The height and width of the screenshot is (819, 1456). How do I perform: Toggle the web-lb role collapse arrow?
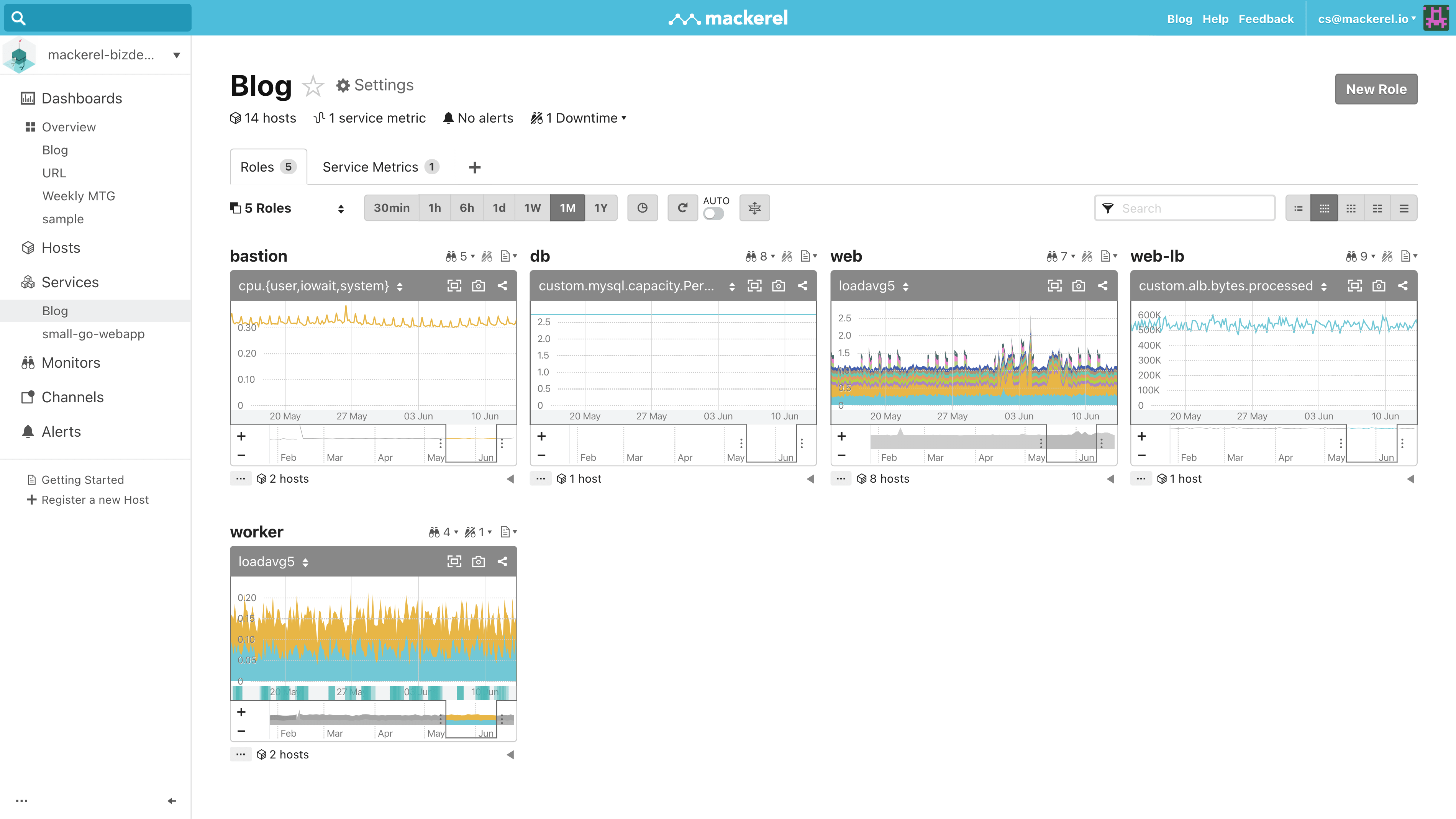(x=1411, y=479)
